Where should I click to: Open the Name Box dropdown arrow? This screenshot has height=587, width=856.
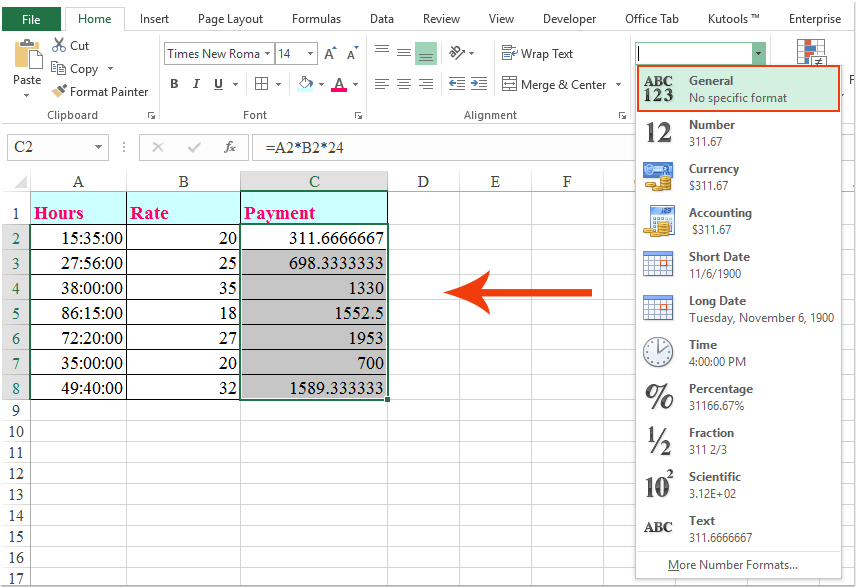pyautogui.click(x=98, y=147)
